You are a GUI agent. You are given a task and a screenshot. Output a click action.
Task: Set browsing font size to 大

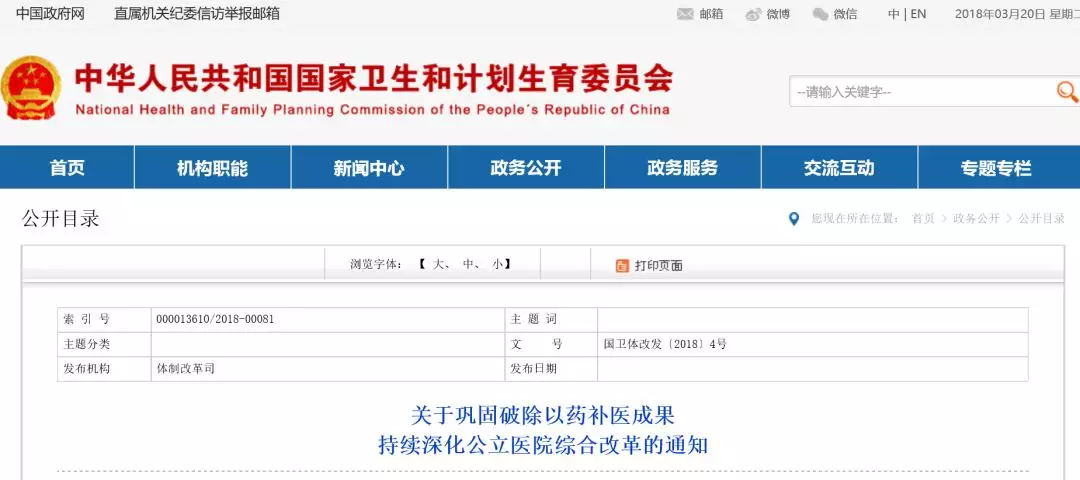(438, 264)
